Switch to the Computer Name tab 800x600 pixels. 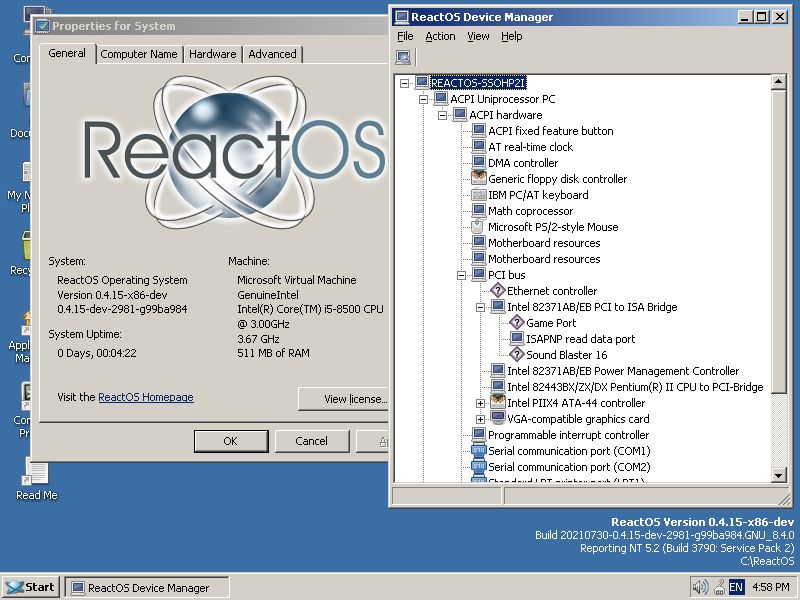tap(139, 54)
